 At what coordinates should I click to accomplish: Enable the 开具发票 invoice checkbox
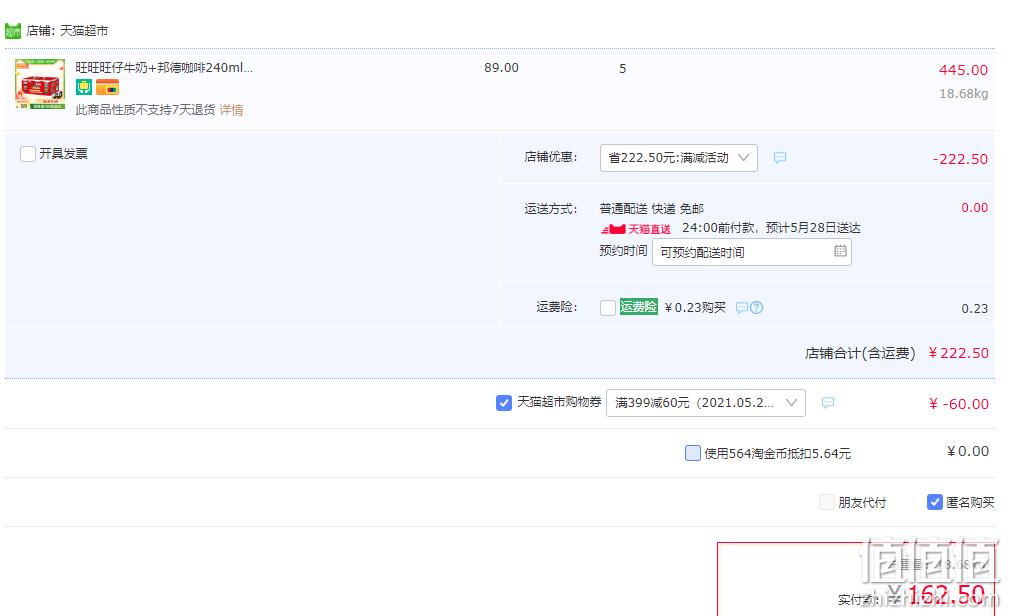pos(28,154)
